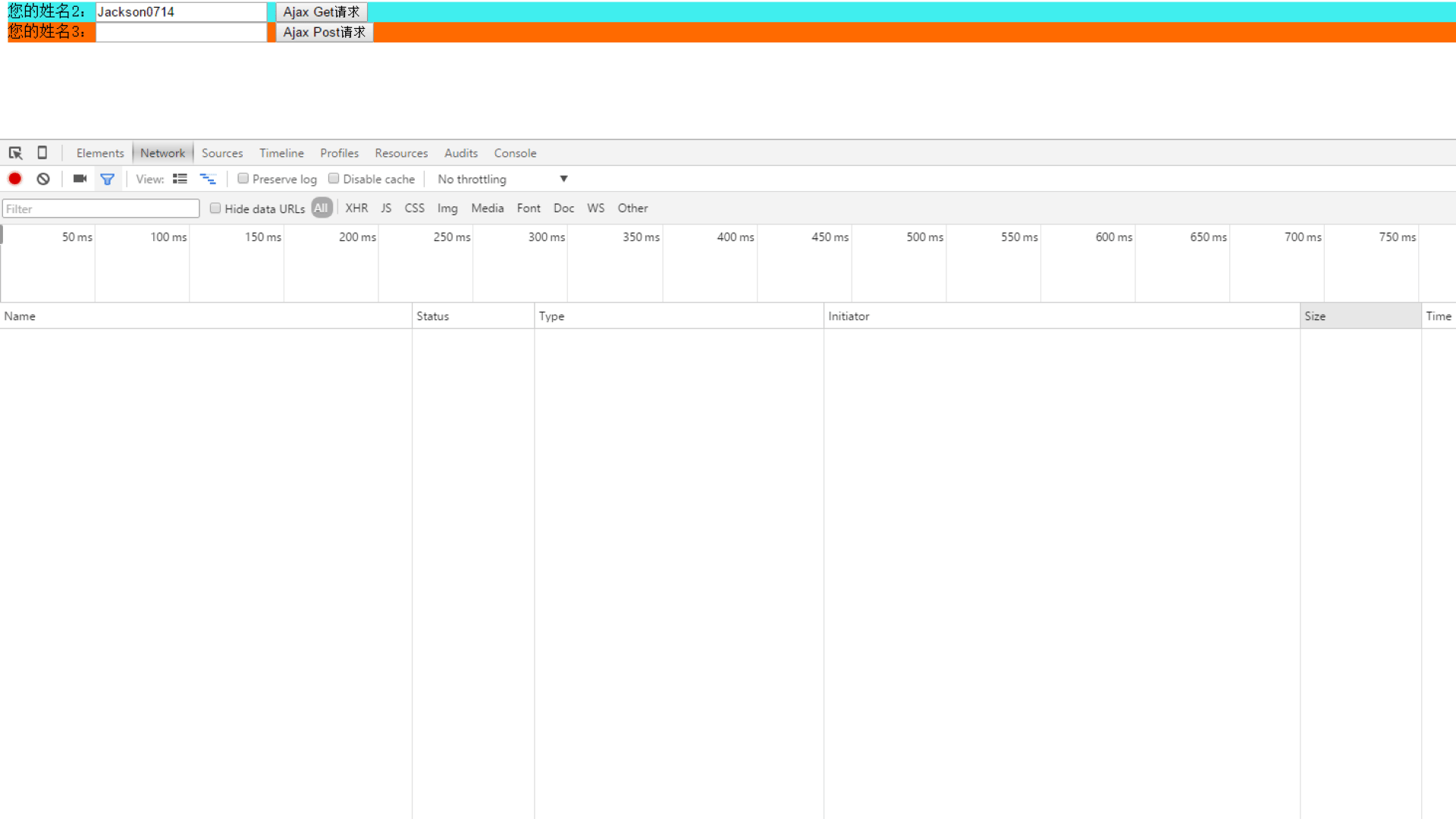Click the Inspect element (cursor) icon
The height and width of the screenshot is (819, 1456).
tap(15, 152)
